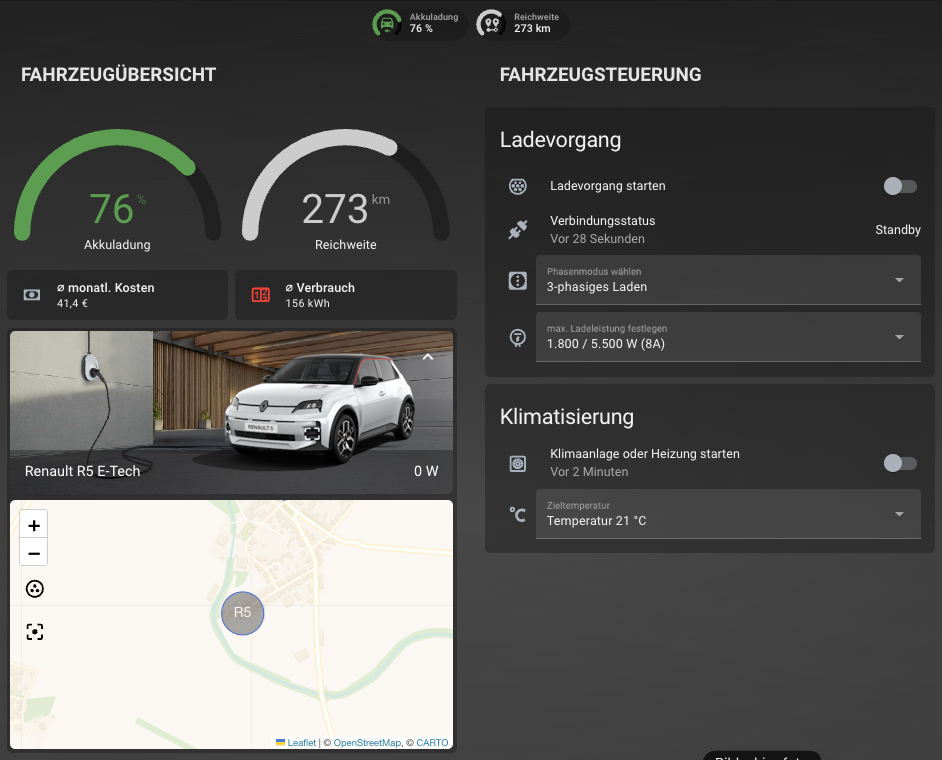Open the CARTO attribution link
Screen dimensions: 942x760
point(432,743)
